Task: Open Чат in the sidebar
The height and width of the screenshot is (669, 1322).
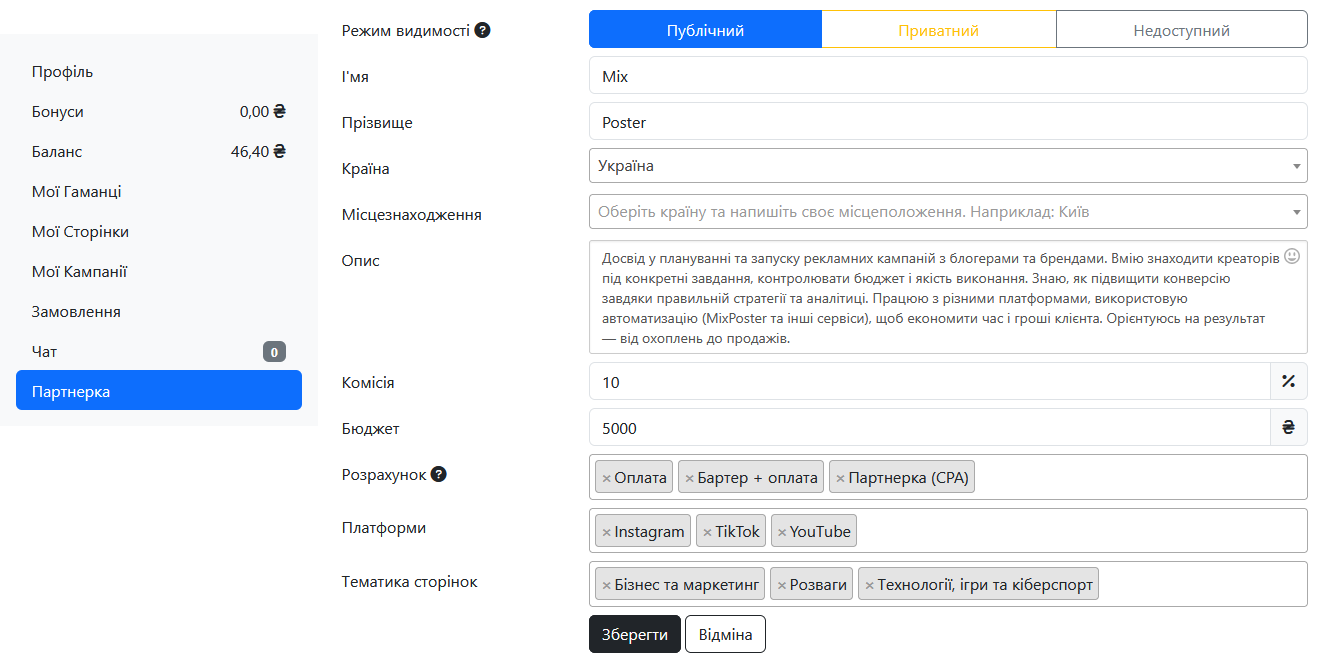Action: pos(45,352)
